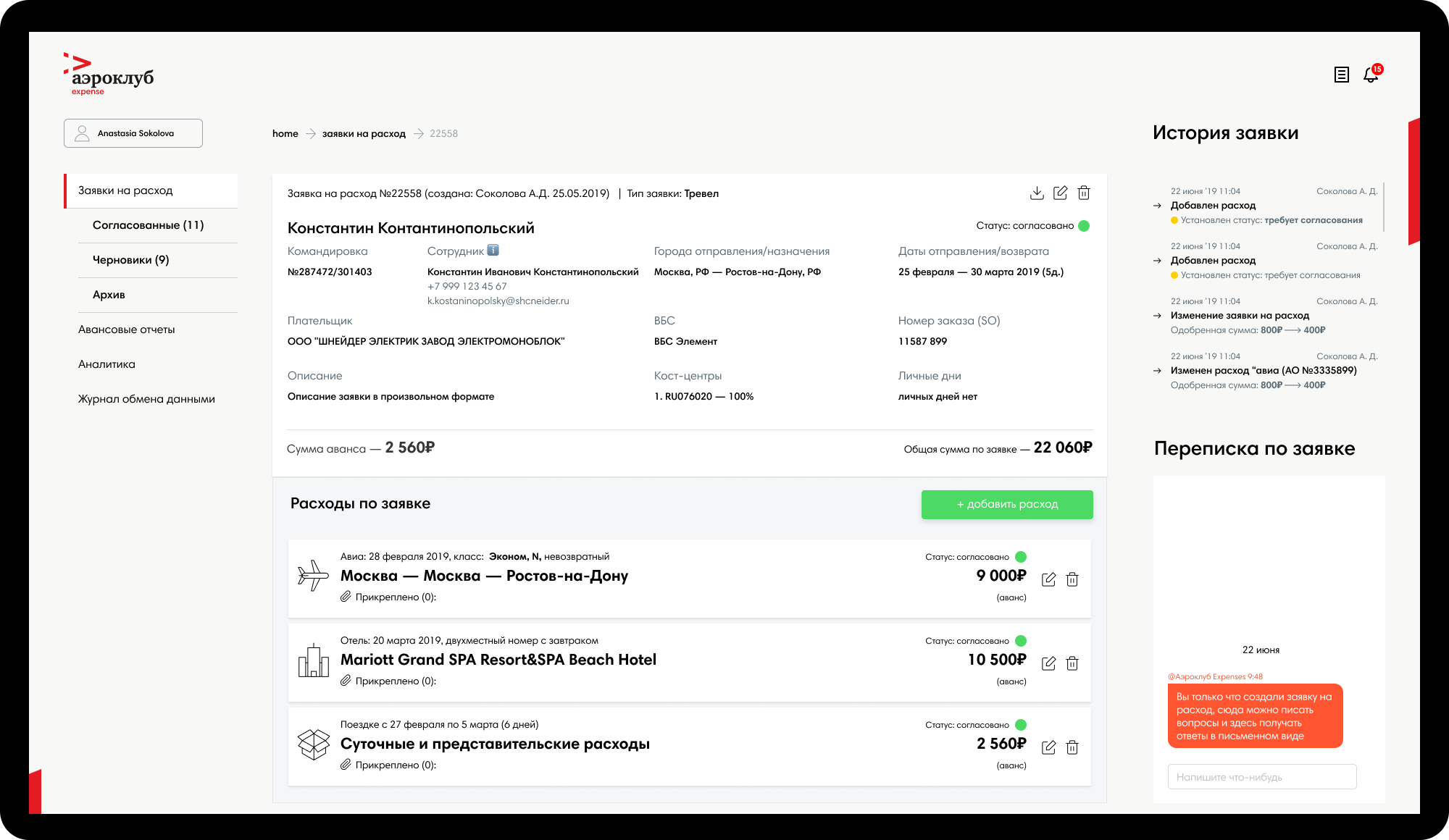The width and height of the screenshot is (1449, 840).
Task: Open Anastasia Sokolova user profile
Action: pos(133,133)
